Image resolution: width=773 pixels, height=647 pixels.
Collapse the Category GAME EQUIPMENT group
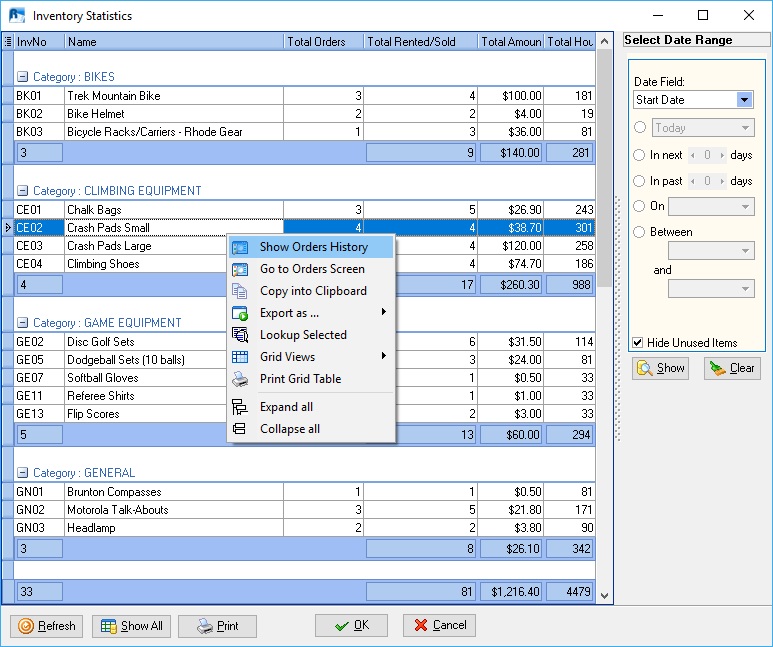[23, 323]
